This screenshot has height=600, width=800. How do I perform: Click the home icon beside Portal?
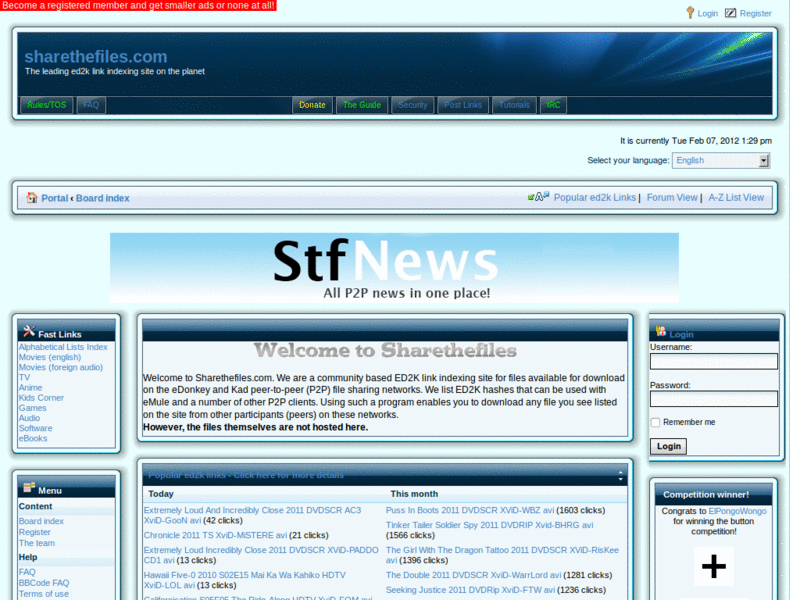pos(32,197)
